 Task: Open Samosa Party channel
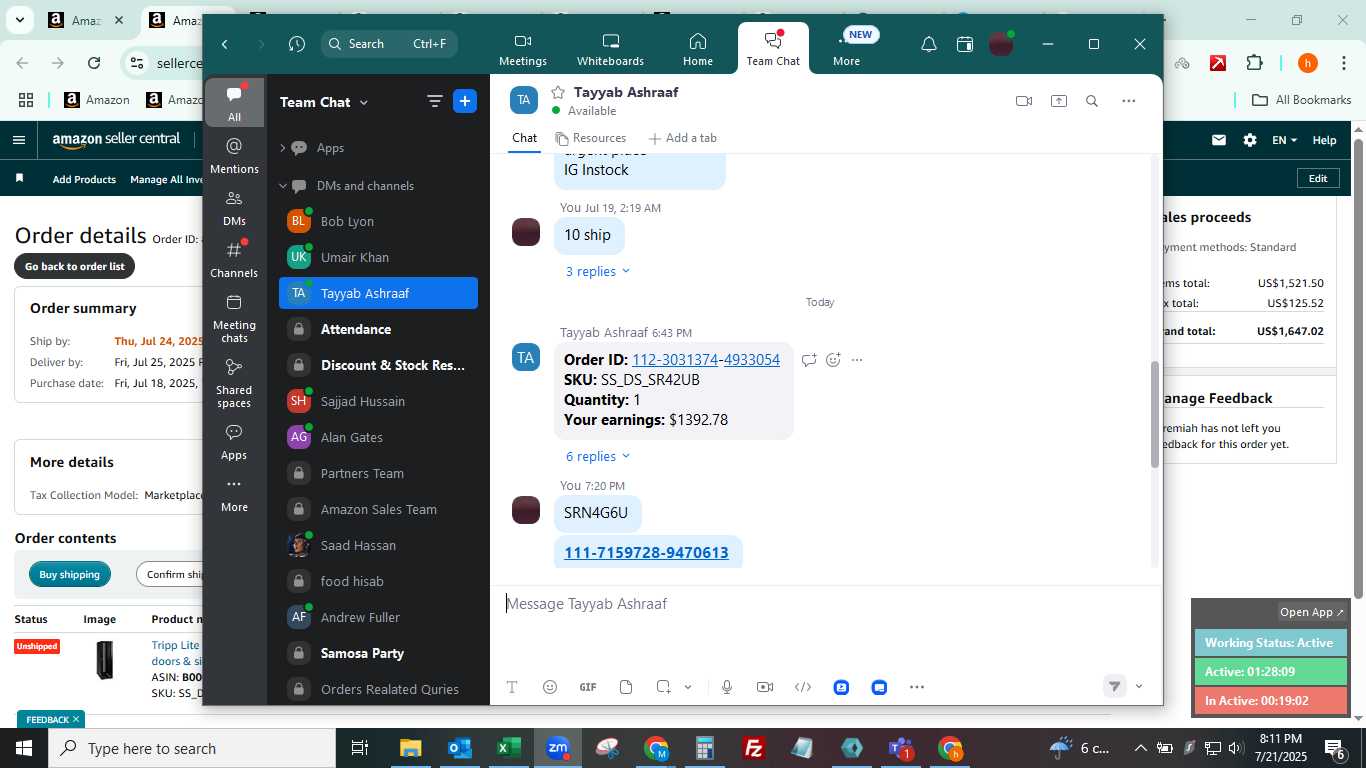click(x=378, y=653)
